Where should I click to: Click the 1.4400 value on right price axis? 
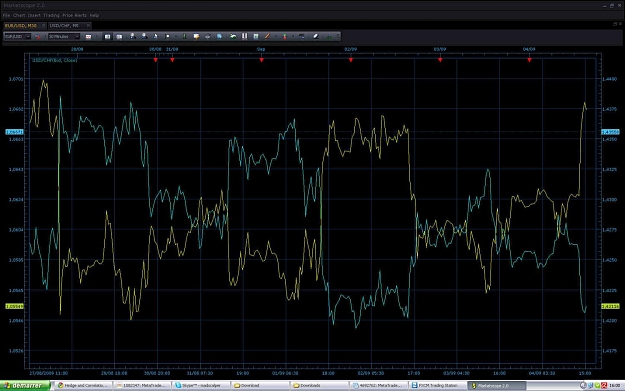click(610, 79)
